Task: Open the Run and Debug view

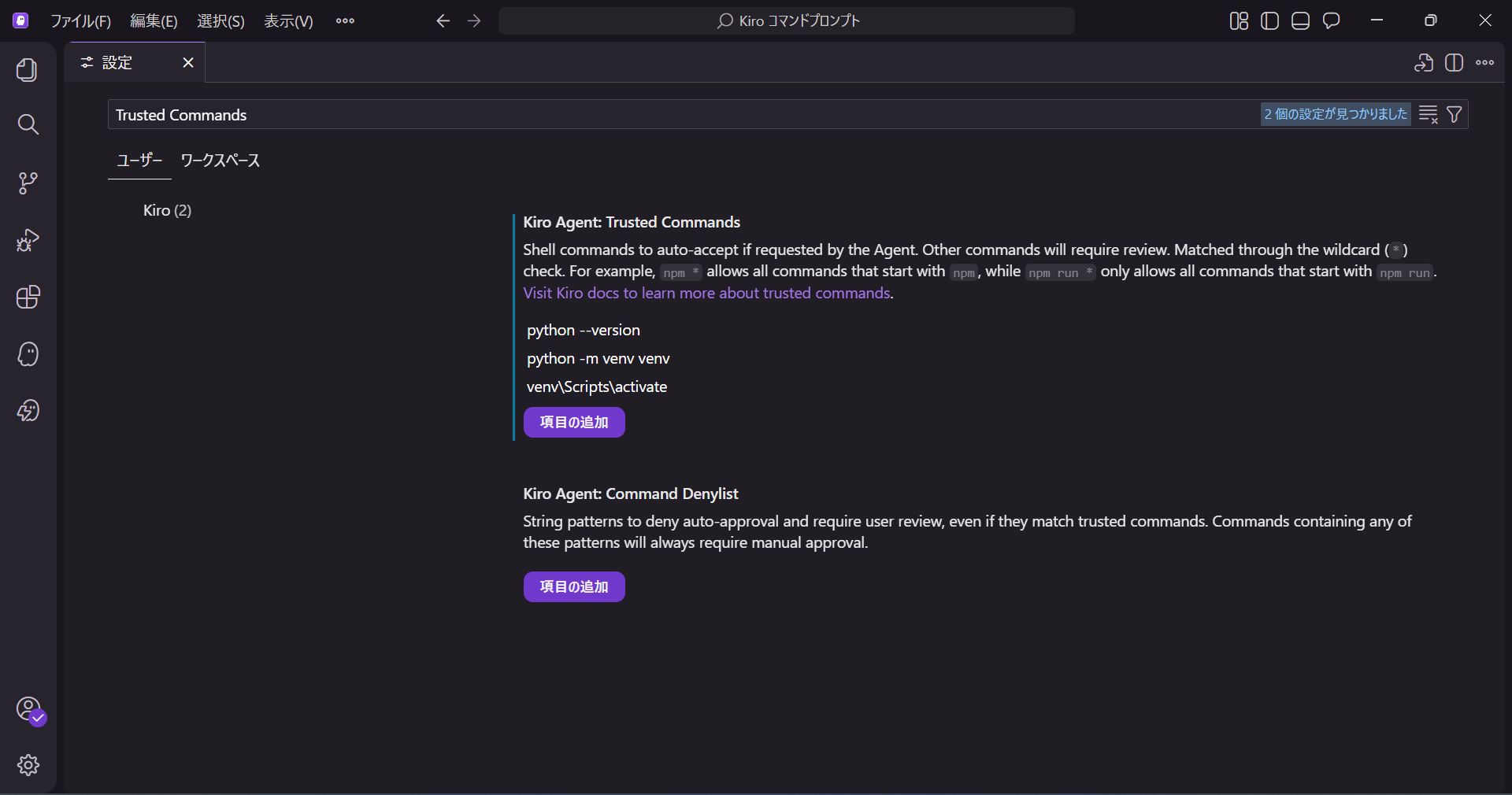Action: (x=28, y=240)
